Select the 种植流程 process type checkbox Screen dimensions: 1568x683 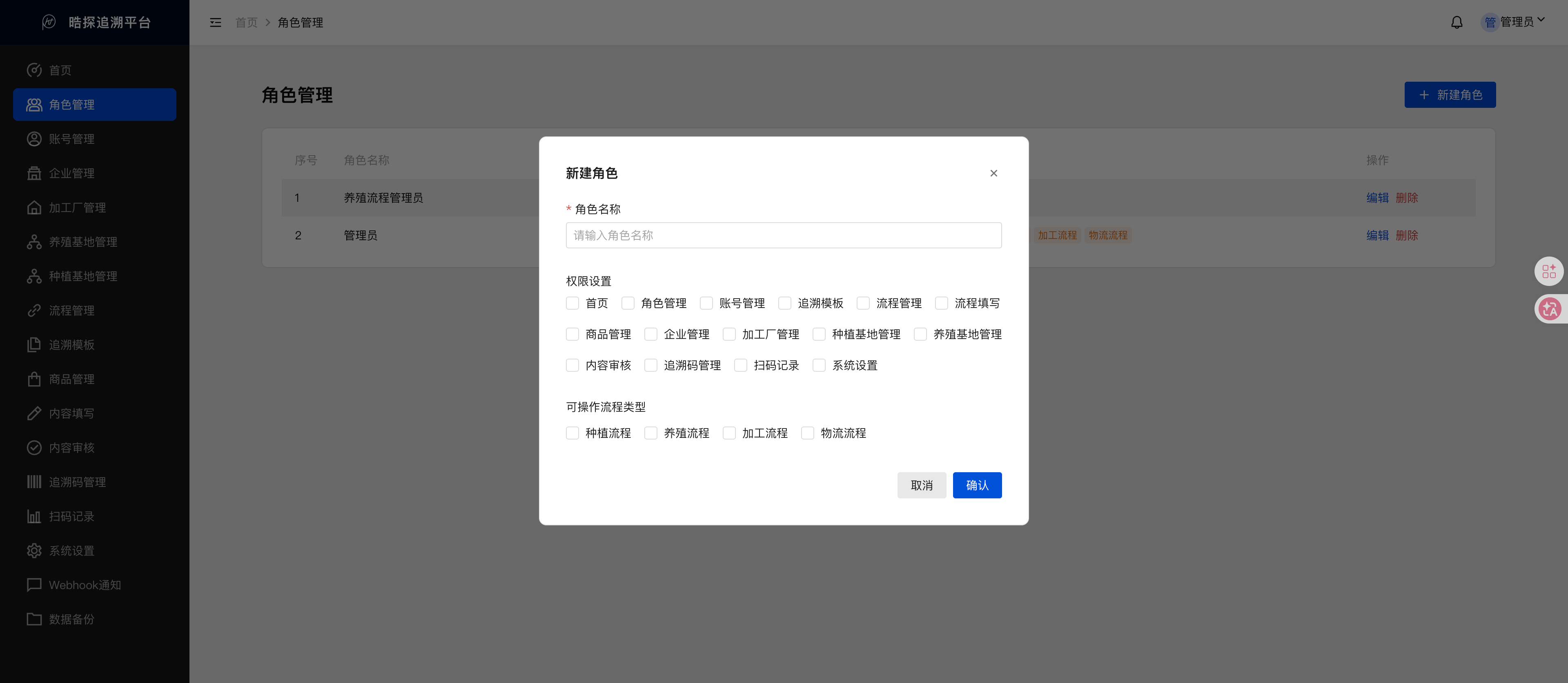pos(572,433)
